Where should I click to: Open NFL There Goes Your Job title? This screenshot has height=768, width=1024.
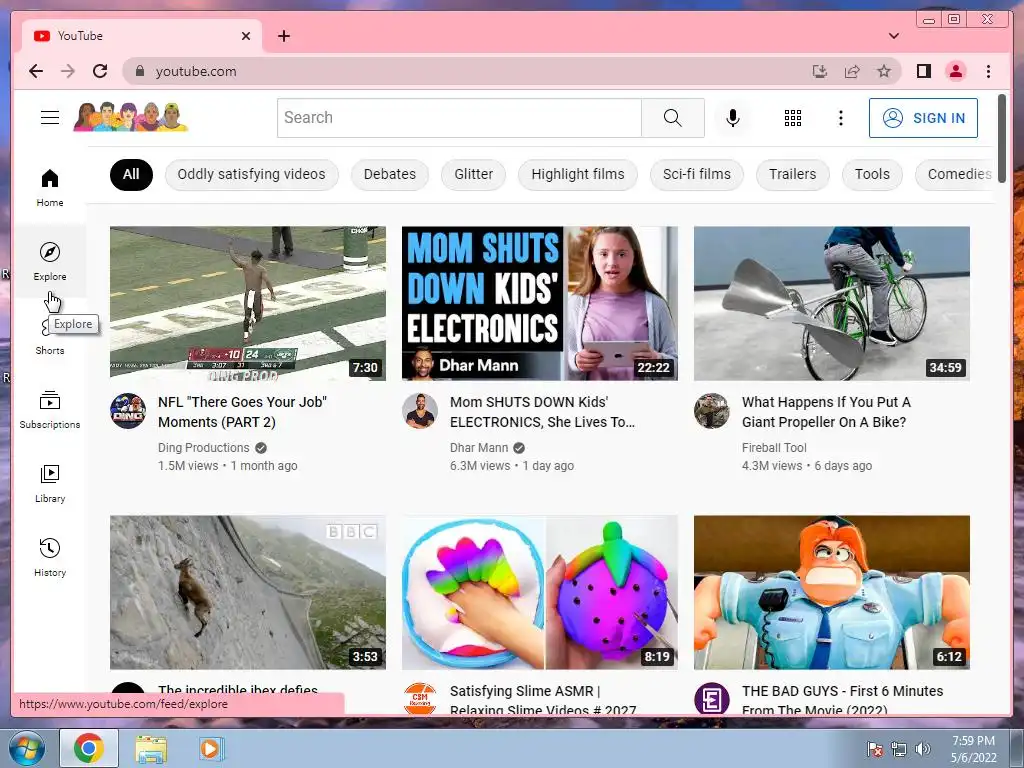242,412
